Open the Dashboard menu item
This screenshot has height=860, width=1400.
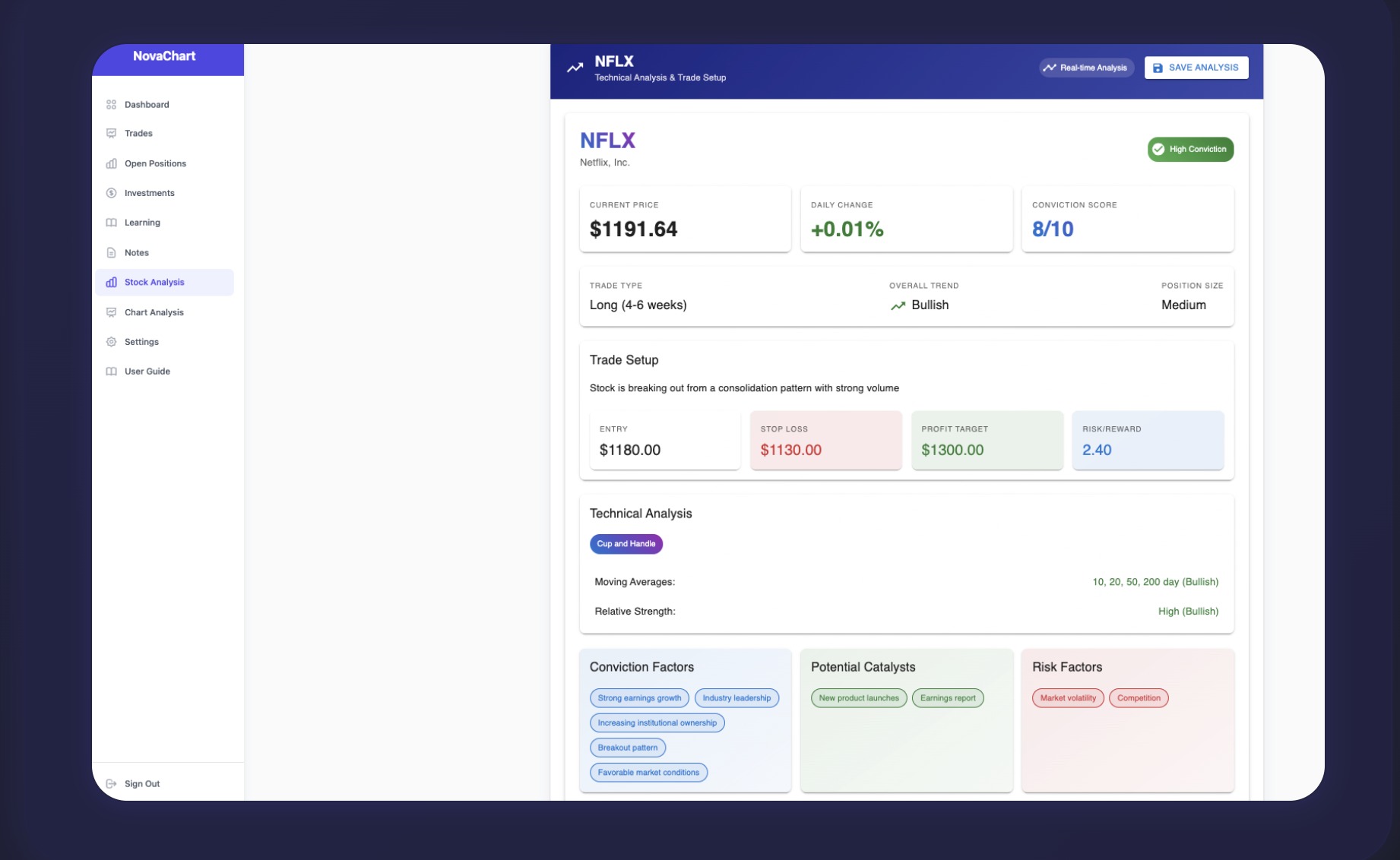pyautogui.click(x=164, y=105)
